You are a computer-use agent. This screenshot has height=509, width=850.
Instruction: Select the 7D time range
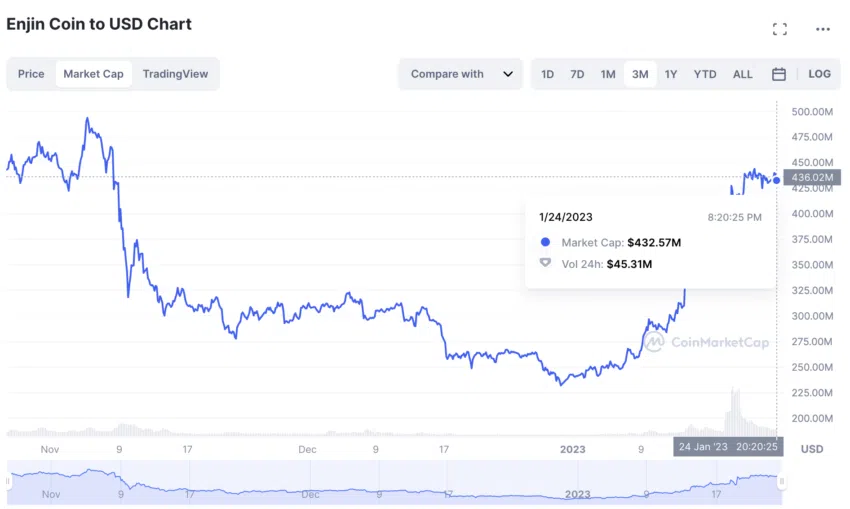577,74
